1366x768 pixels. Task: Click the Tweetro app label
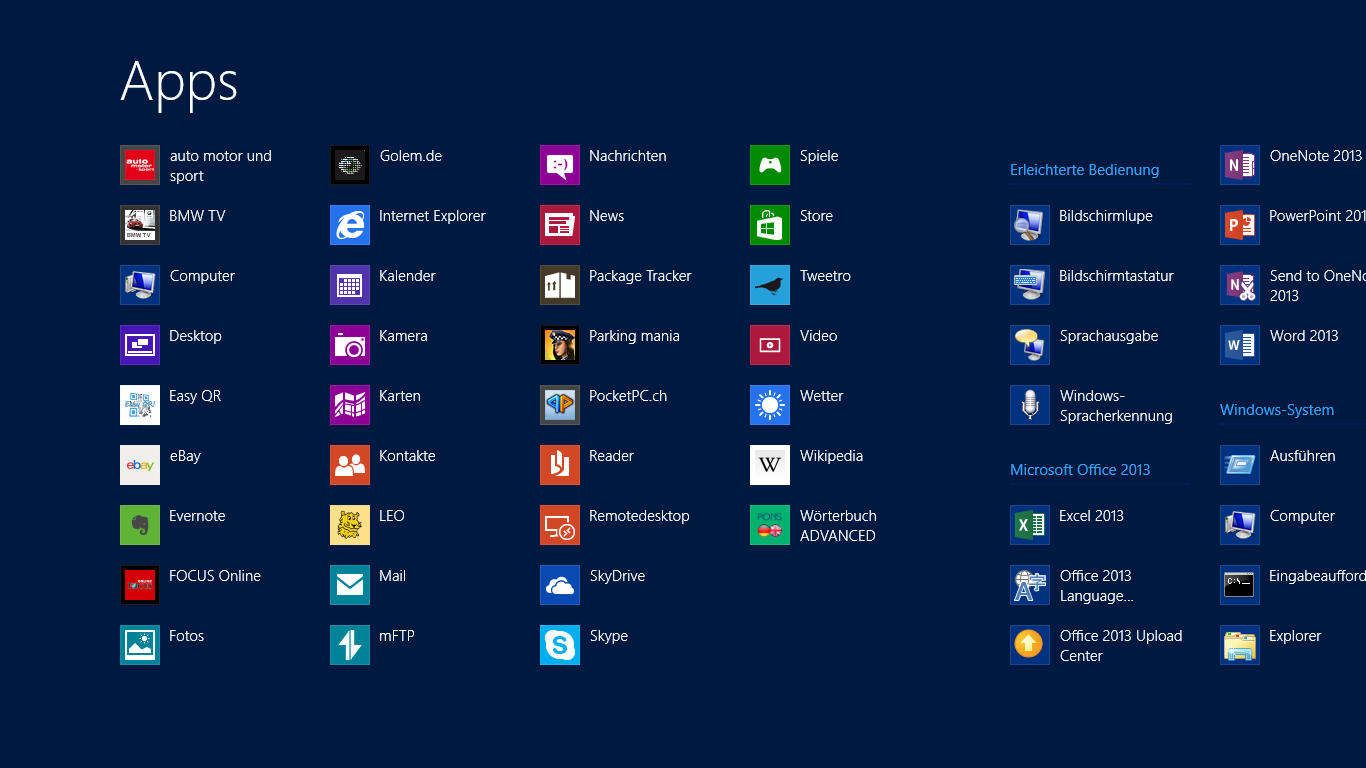(x=825, y=276)
